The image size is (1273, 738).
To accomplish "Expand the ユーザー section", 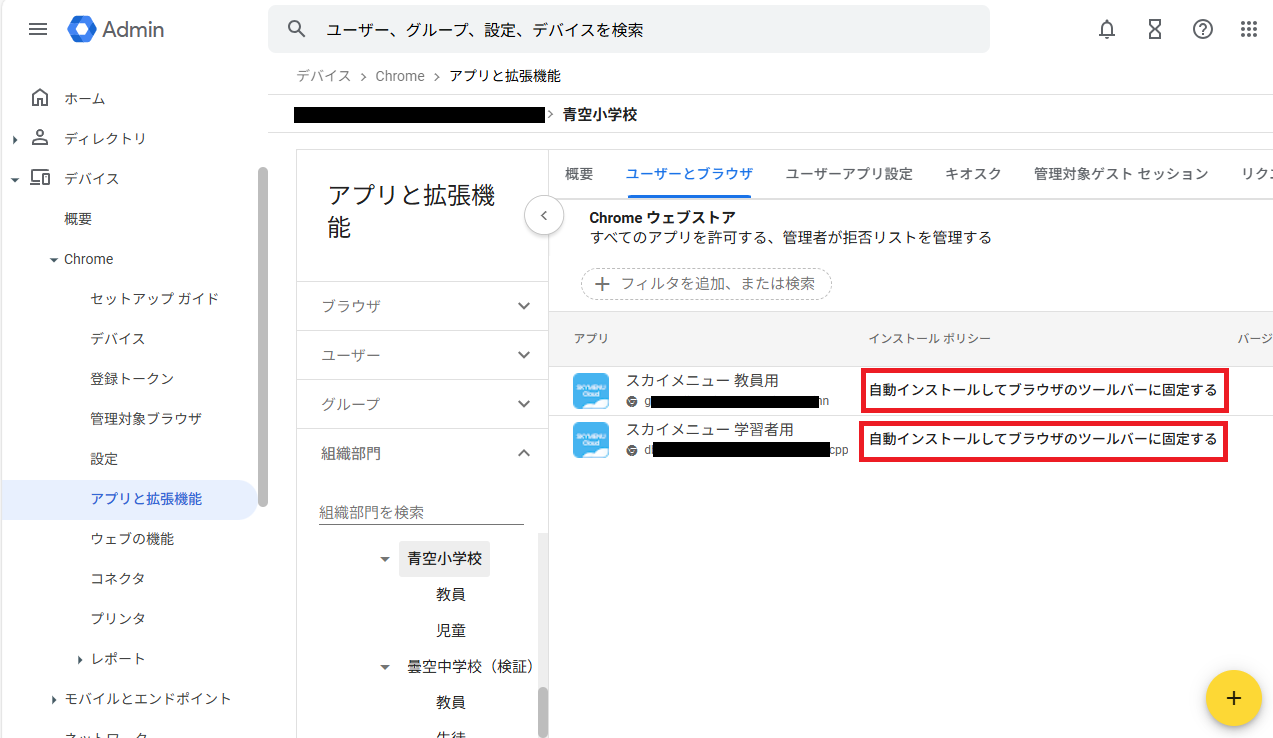I will pos(523,355).
